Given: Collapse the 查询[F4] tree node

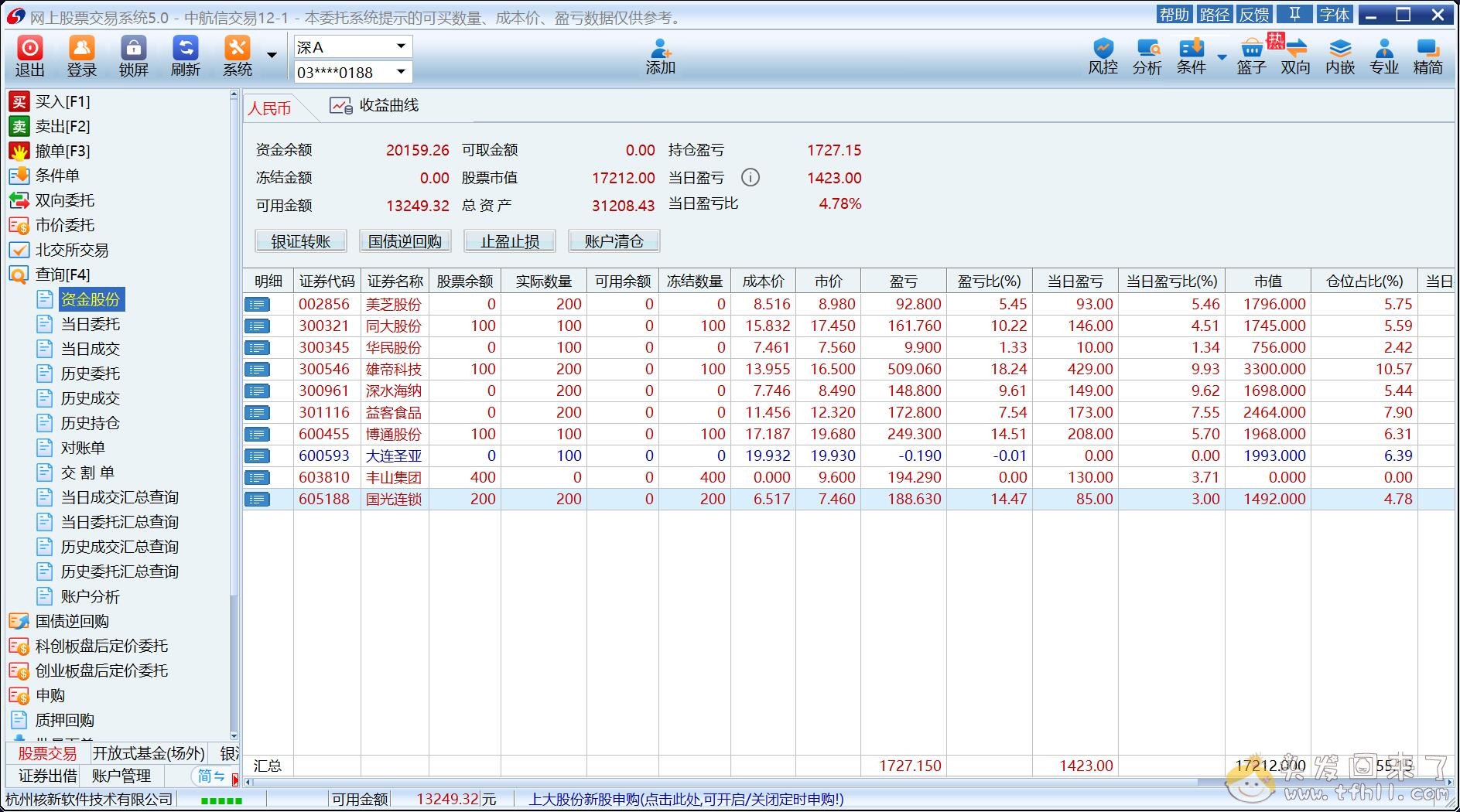Looking at the screenshot, I should coord(50,275).
